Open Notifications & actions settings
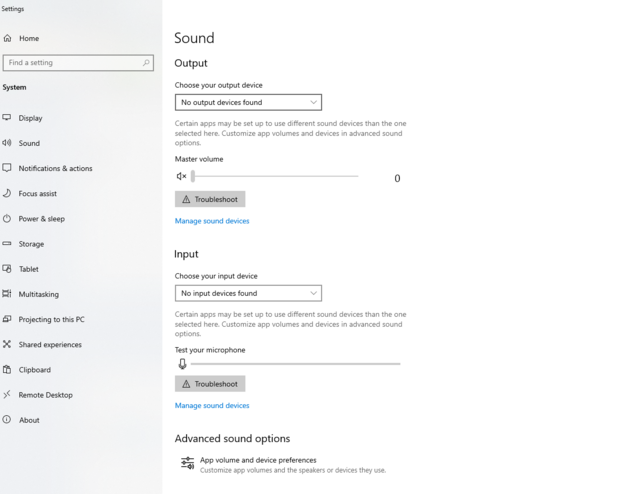The height and width of the screenshot is (494, 640). (55, 168)
